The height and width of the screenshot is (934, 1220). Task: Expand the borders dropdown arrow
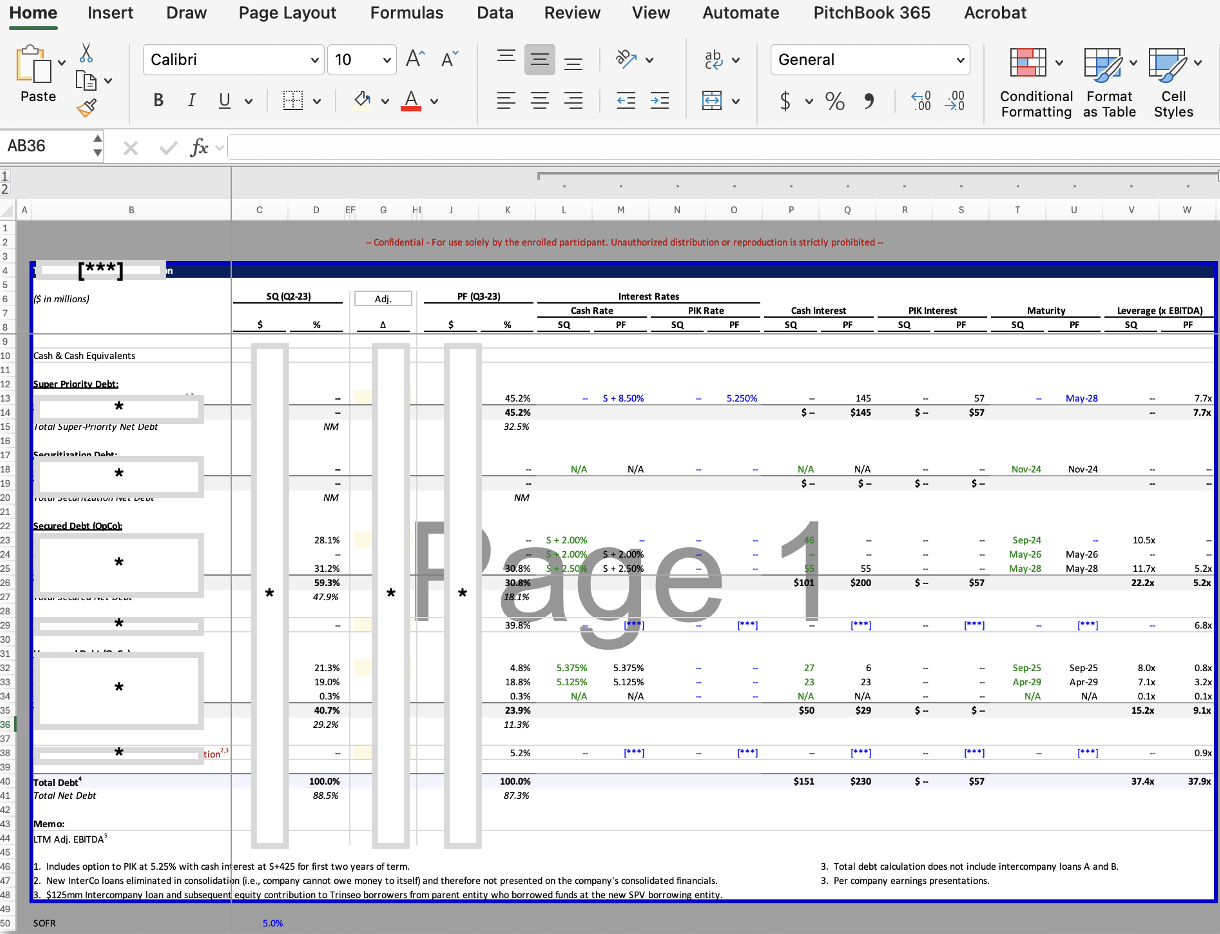[x=317, y=101]
